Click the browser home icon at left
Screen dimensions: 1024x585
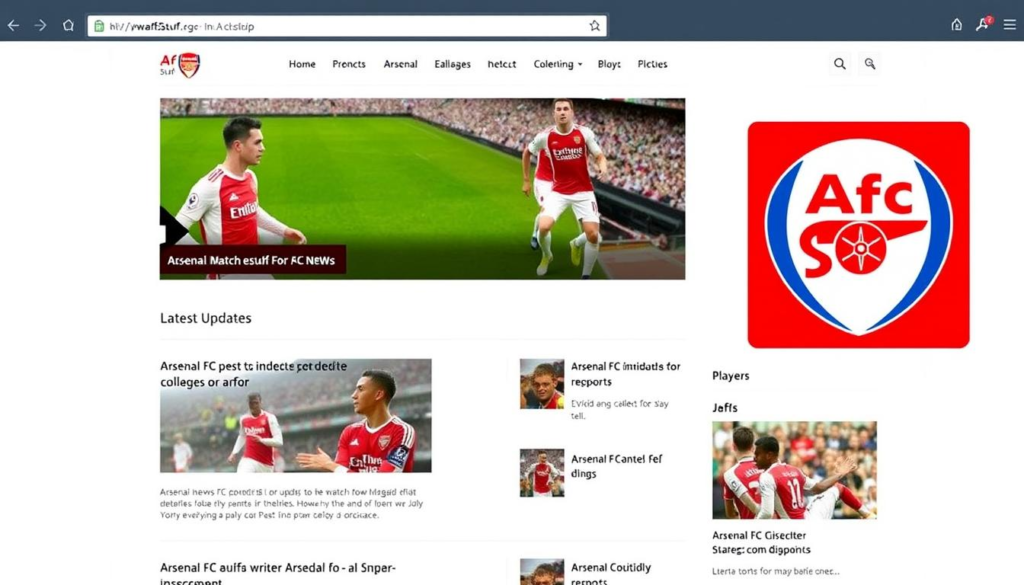(x=69, y=26)
